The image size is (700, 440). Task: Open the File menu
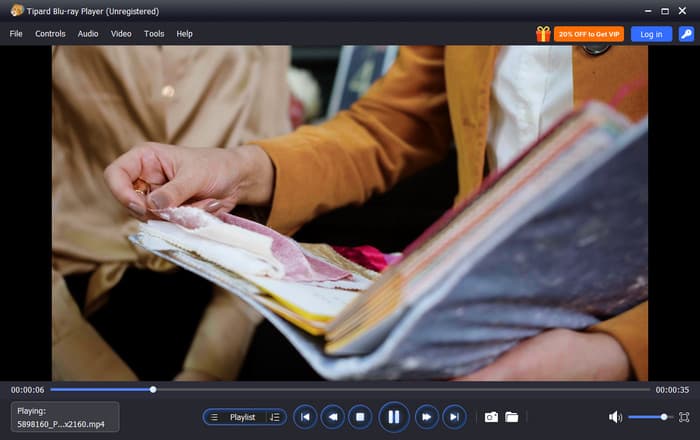click(16, 34)
